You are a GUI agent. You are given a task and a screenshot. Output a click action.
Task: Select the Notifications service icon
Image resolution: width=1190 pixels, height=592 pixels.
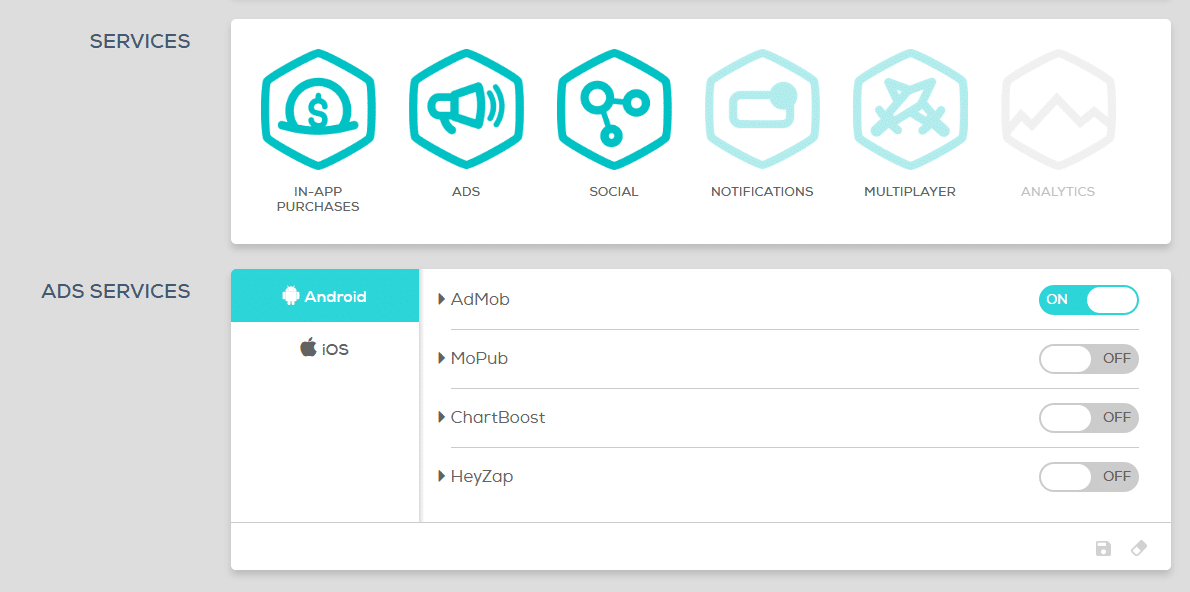pyautogui.click(x=762, y=107)
